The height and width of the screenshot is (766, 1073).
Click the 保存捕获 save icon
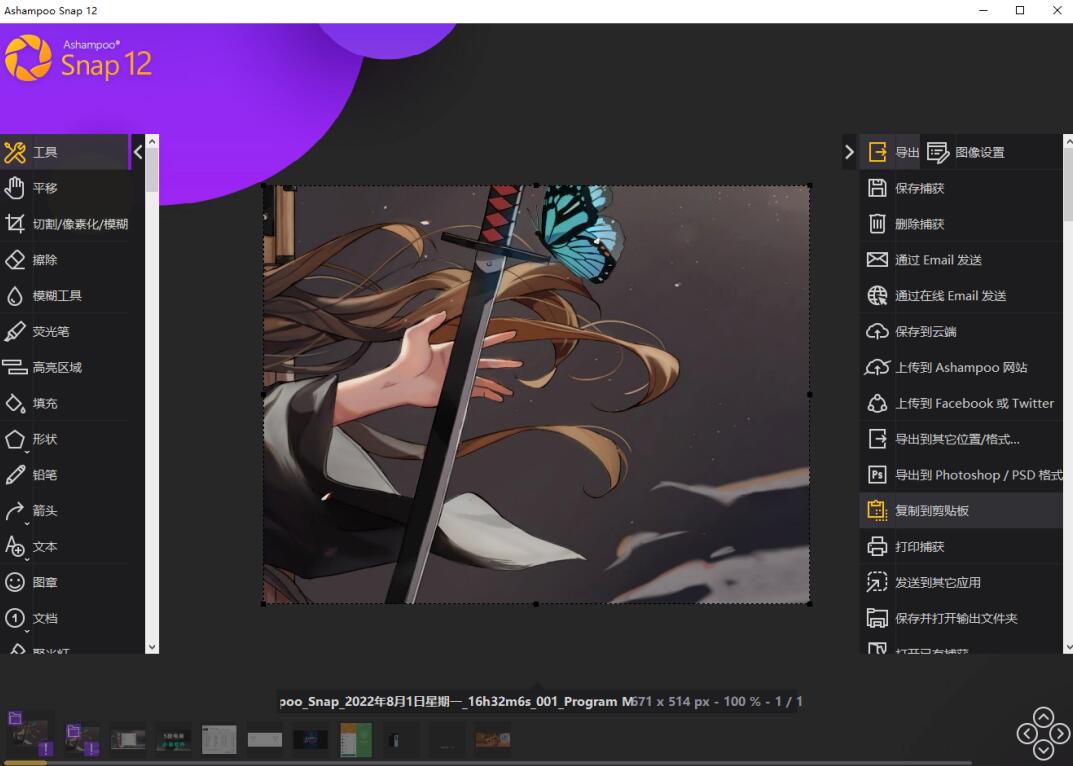click(x=877, y=188)
